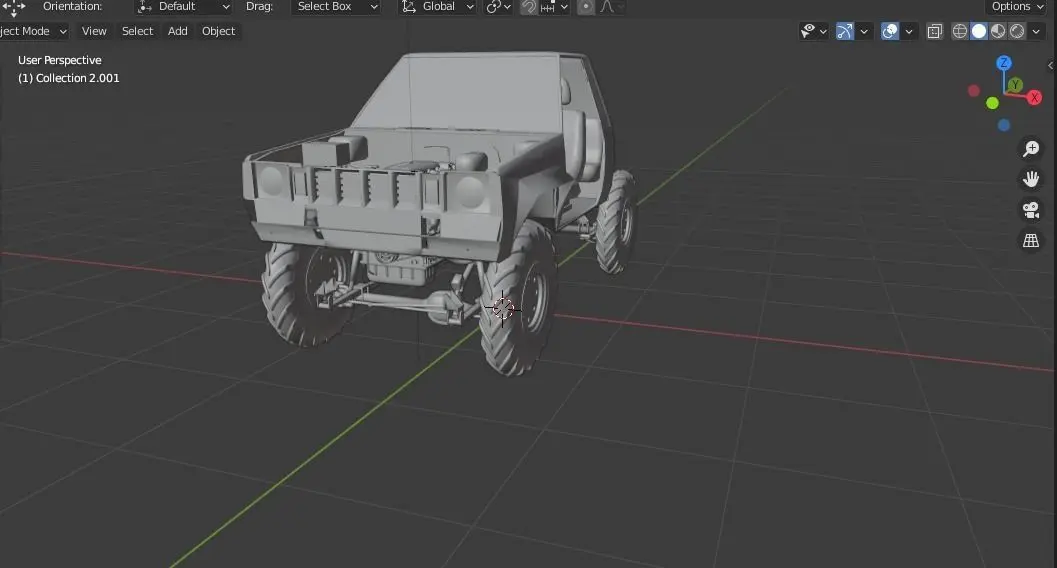Click the blue Z axis gizmo
This screenshot has width=1057, height=568.
1004,63
